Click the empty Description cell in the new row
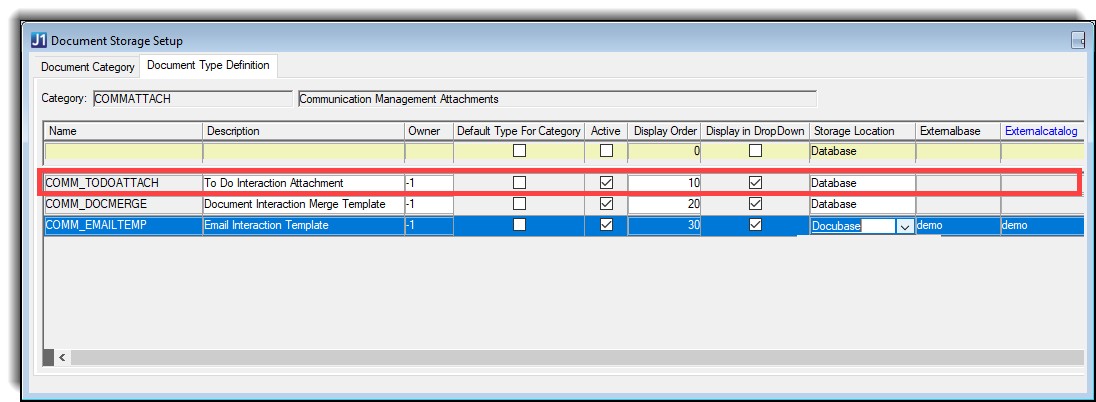 coord(303,150)
